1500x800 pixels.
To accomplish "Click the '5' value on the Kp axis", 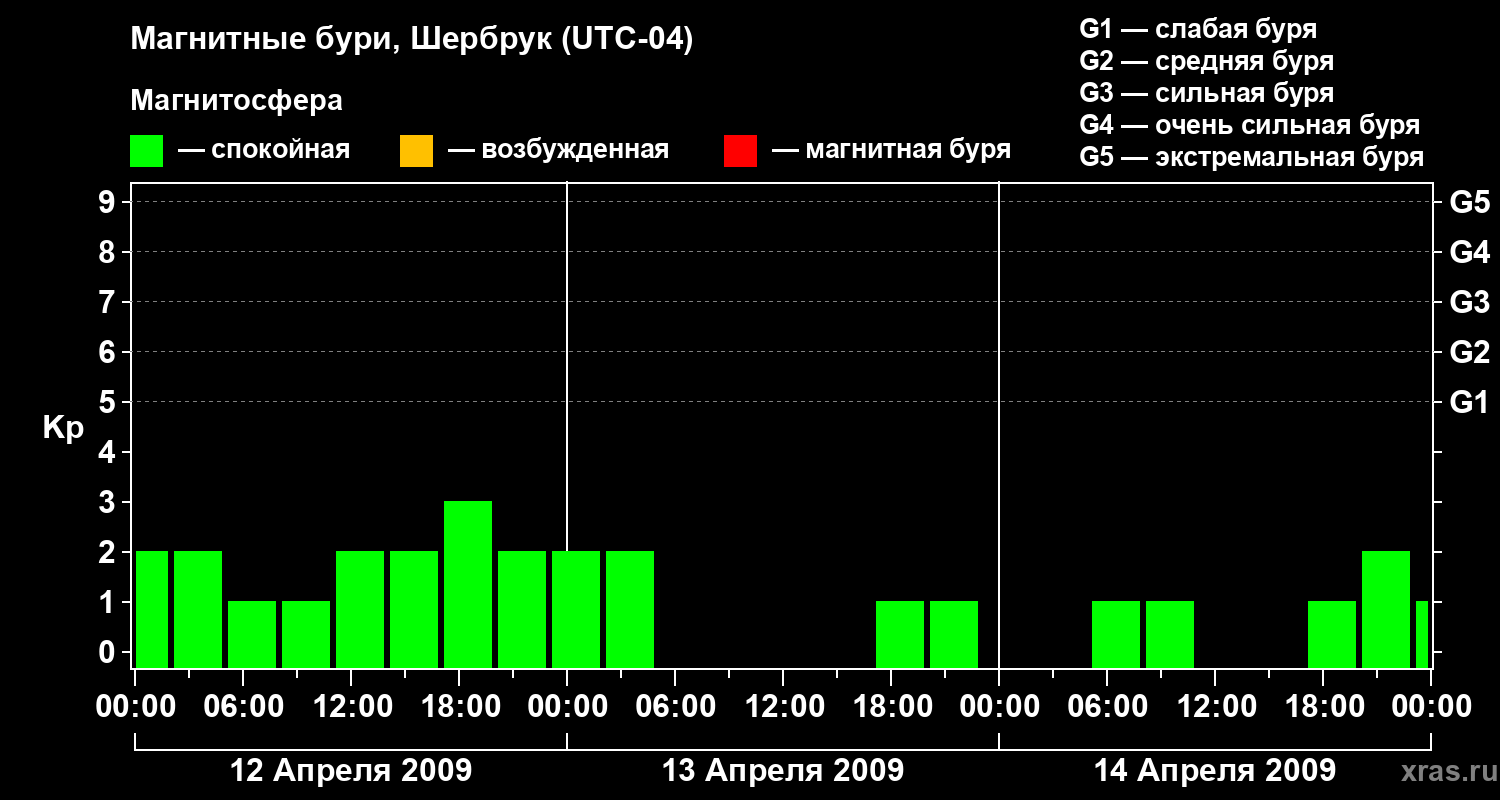I will 109,402.
